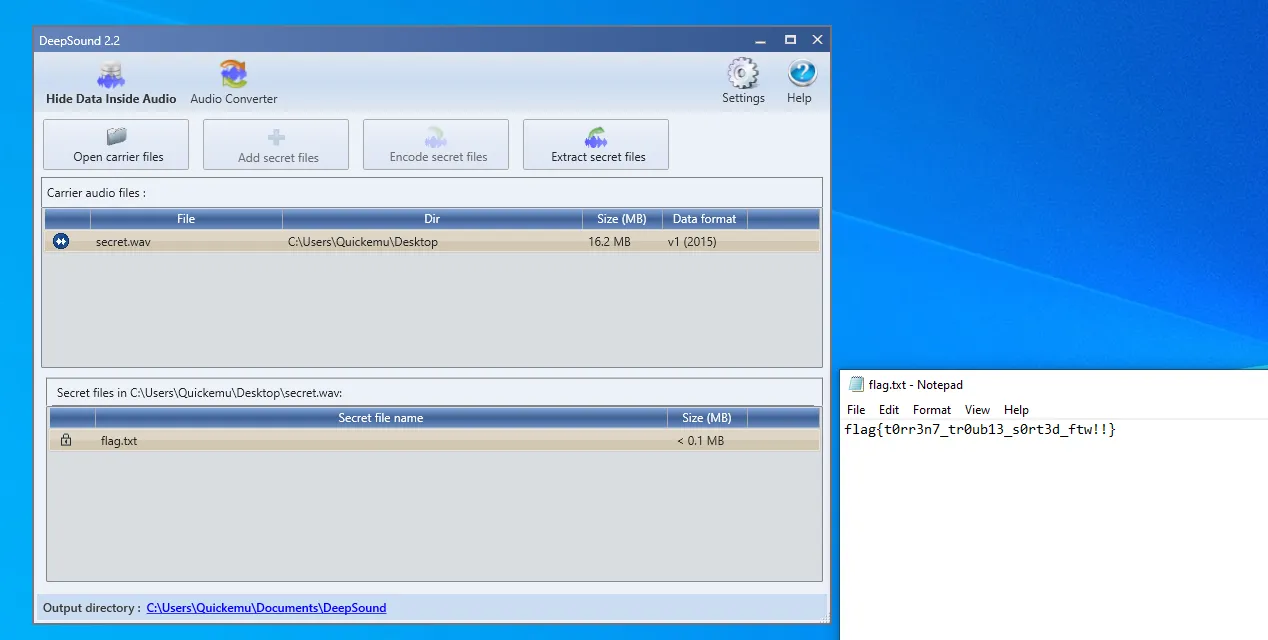The width and height of the screenshot is (1268, 640).
Task: Open DeepSound Settings gear
Action: (x=743, y=82)
